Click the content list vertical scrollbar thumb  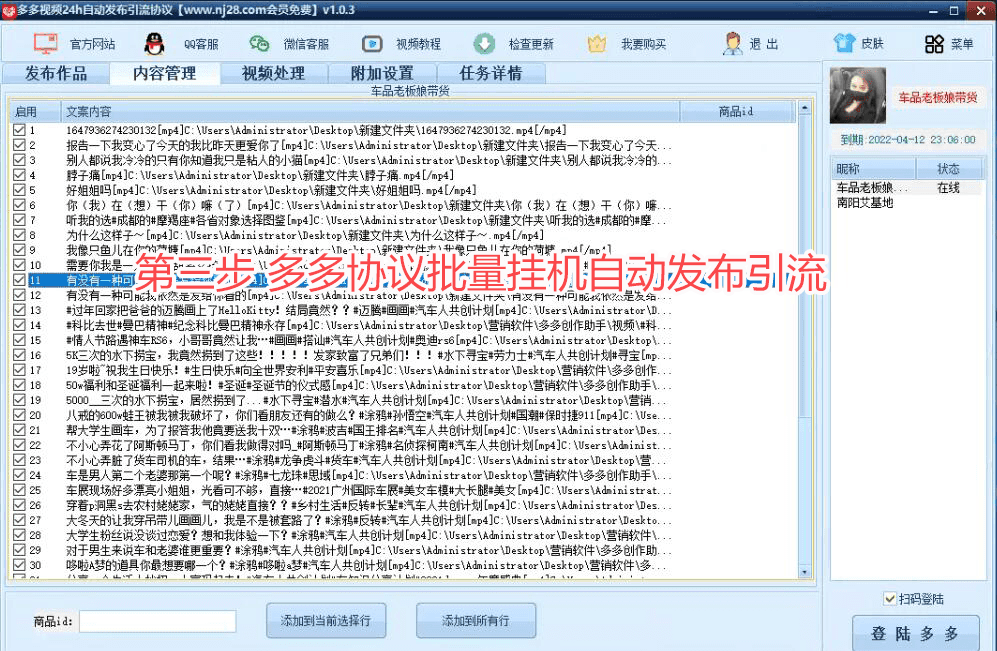click(804, 267)
